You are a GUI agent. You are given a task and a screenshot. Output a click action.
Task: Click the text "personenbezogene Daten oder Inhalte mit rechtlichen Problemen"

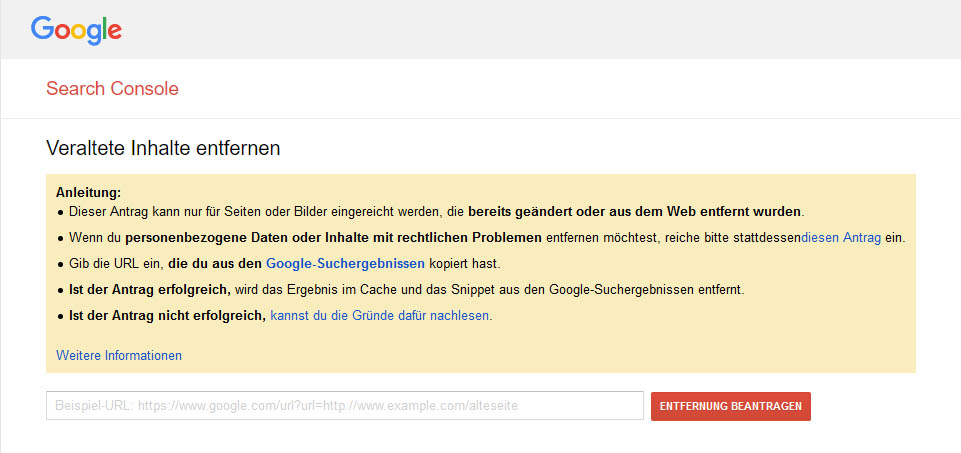pyautogui.click(x=333, y=238)
